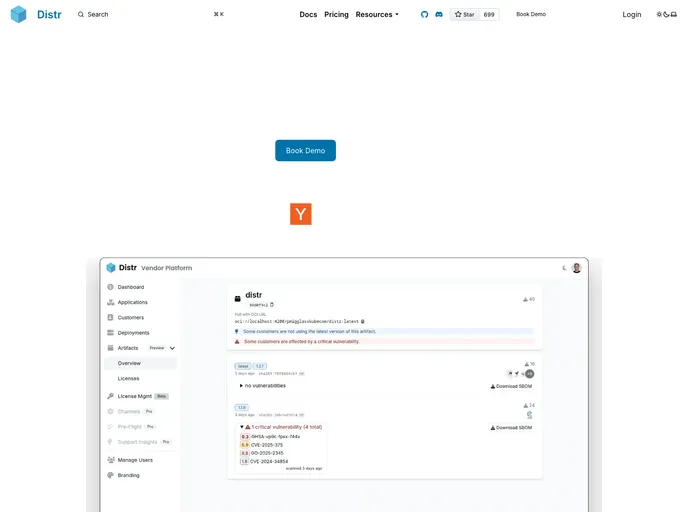
Task: Switch to light theme with sun icon
Action: click(659, 14)
